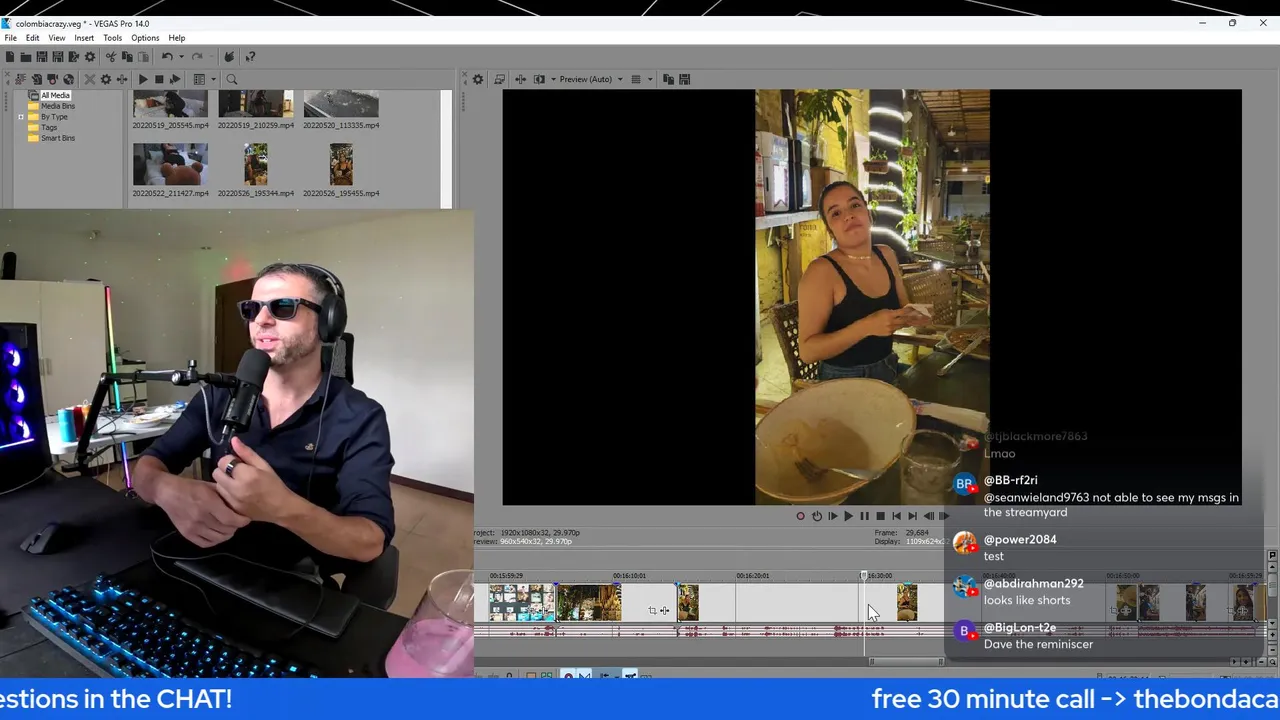This screenshot has width=1280, height=720.
Task: Click the Project Media vertical scrollbar
Action: [x=446, y=149]
